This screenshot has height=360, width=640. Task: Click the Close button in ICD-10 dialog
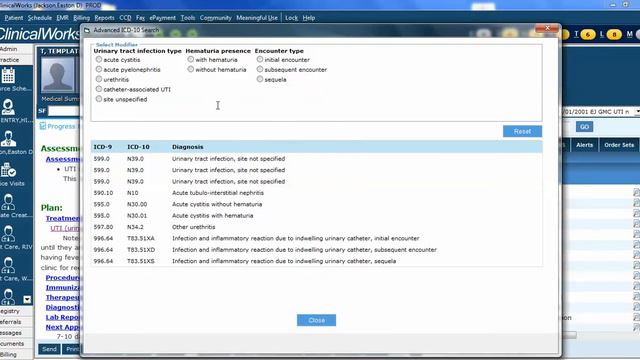[x=316, y=320]
